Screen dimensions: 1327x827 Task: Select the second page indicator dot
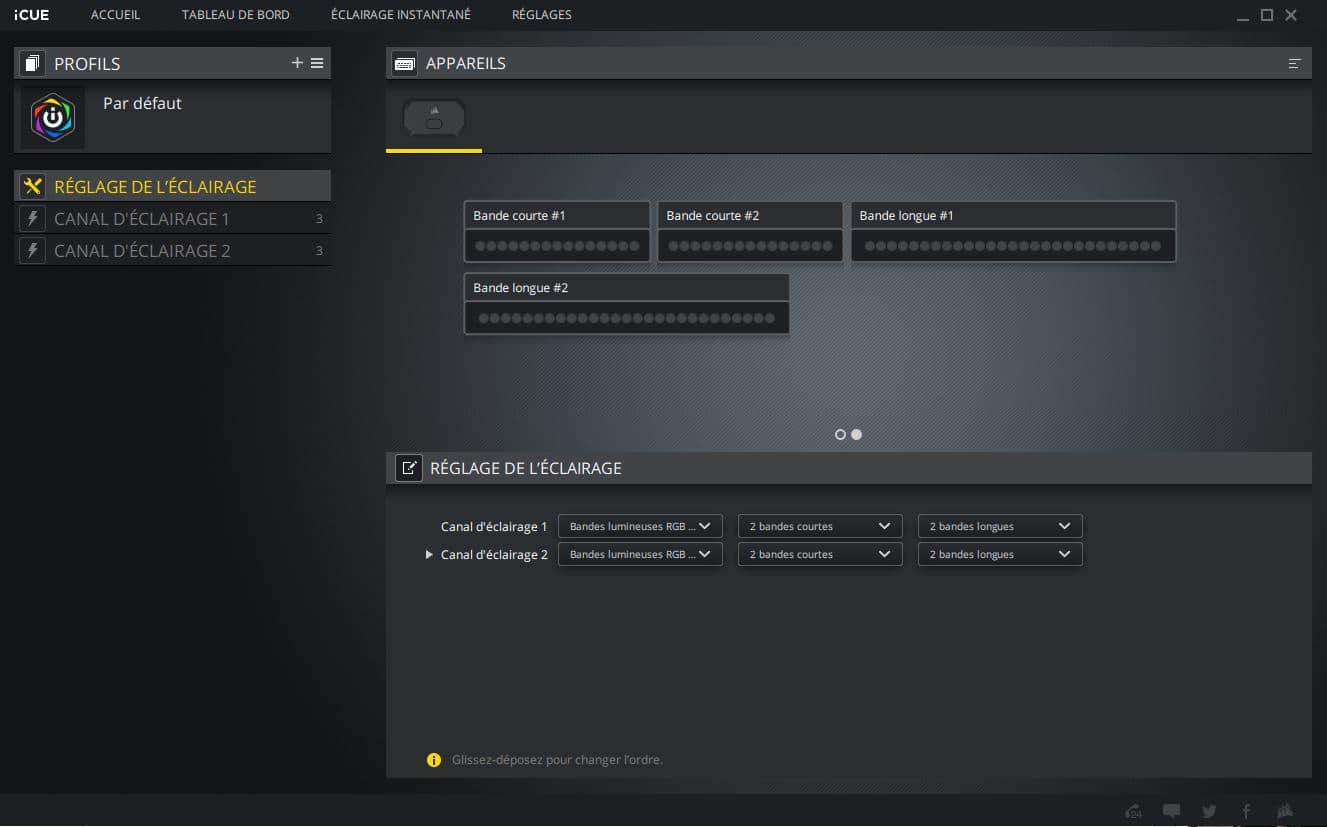pos(856,434)
